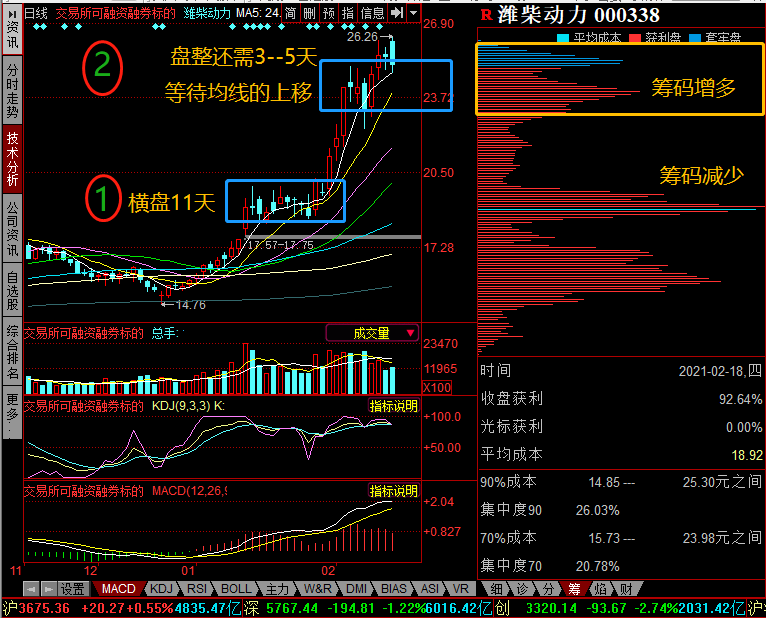Image resolution: width=766 pixels, height=618 pixels.
Task: Open the 成交量 indicator dropdown
Action: 372,333
